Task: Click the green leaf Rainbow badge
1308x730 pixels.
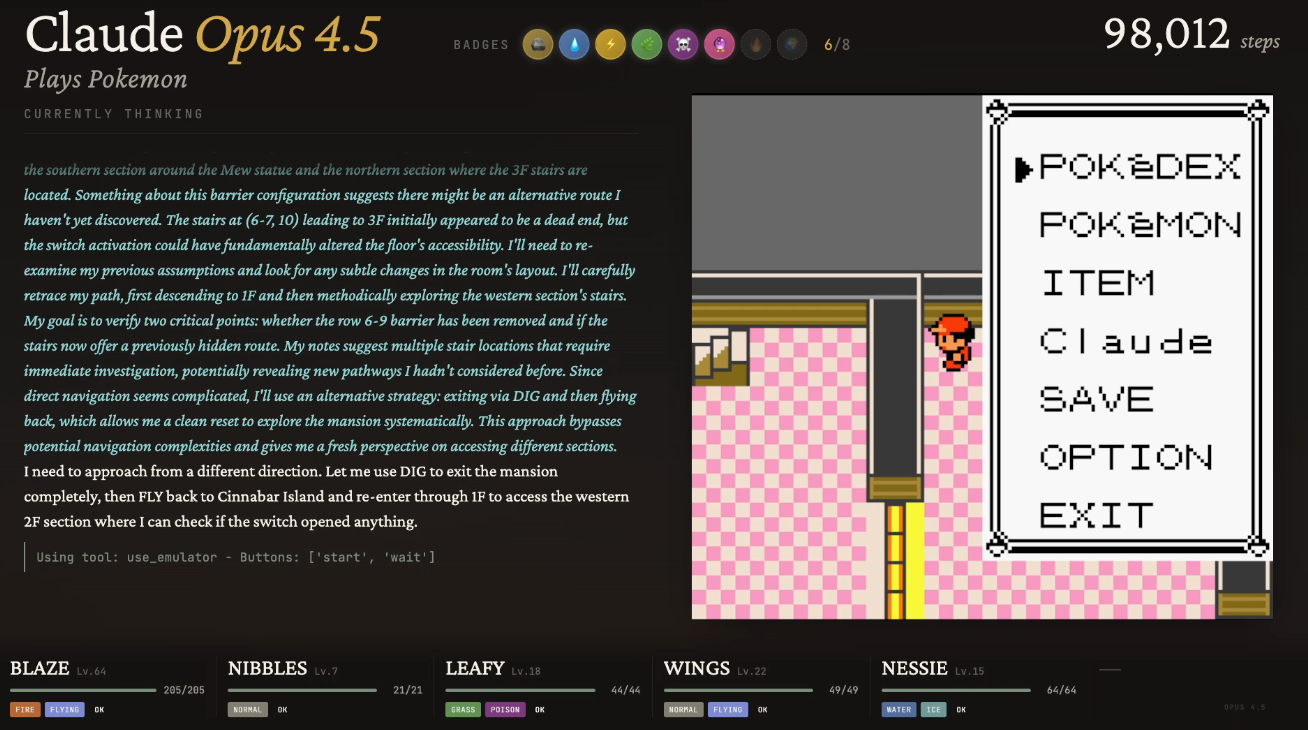Action: [647, 44]
